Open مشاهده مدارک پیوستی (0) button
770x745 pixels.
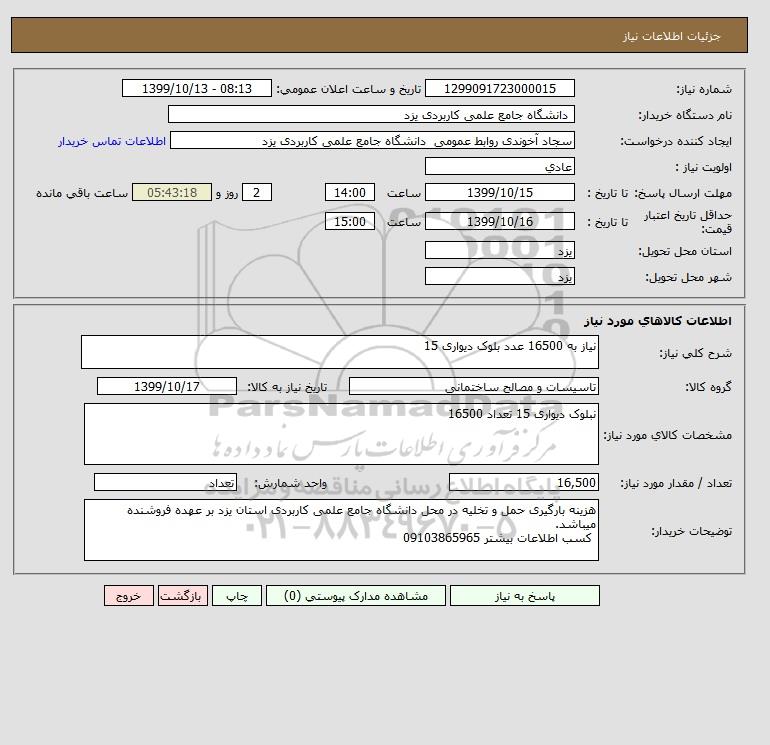tap(356, 596)
